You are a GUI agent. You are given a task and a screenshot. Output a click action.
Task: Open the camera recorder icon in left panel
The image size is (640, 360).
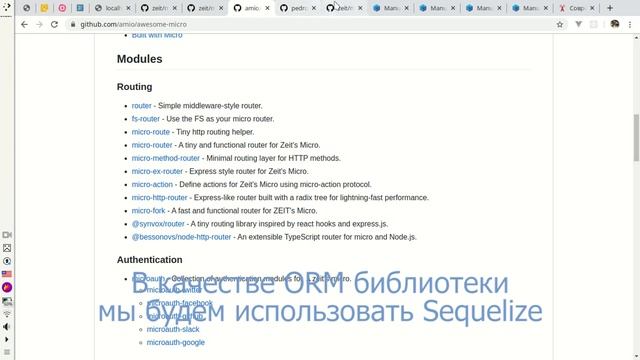(7, 235)
